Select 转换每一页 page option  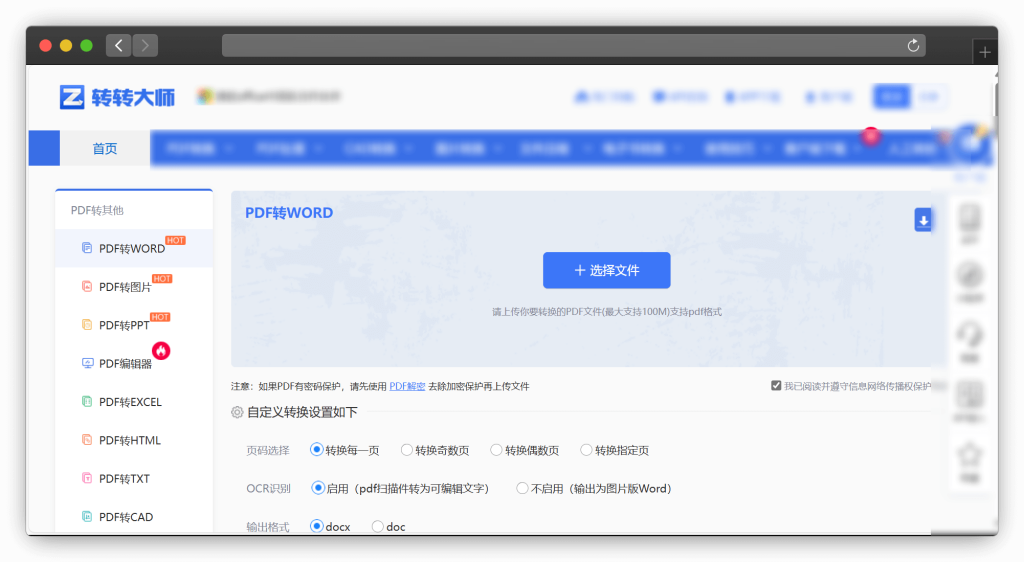coord(317,450)
